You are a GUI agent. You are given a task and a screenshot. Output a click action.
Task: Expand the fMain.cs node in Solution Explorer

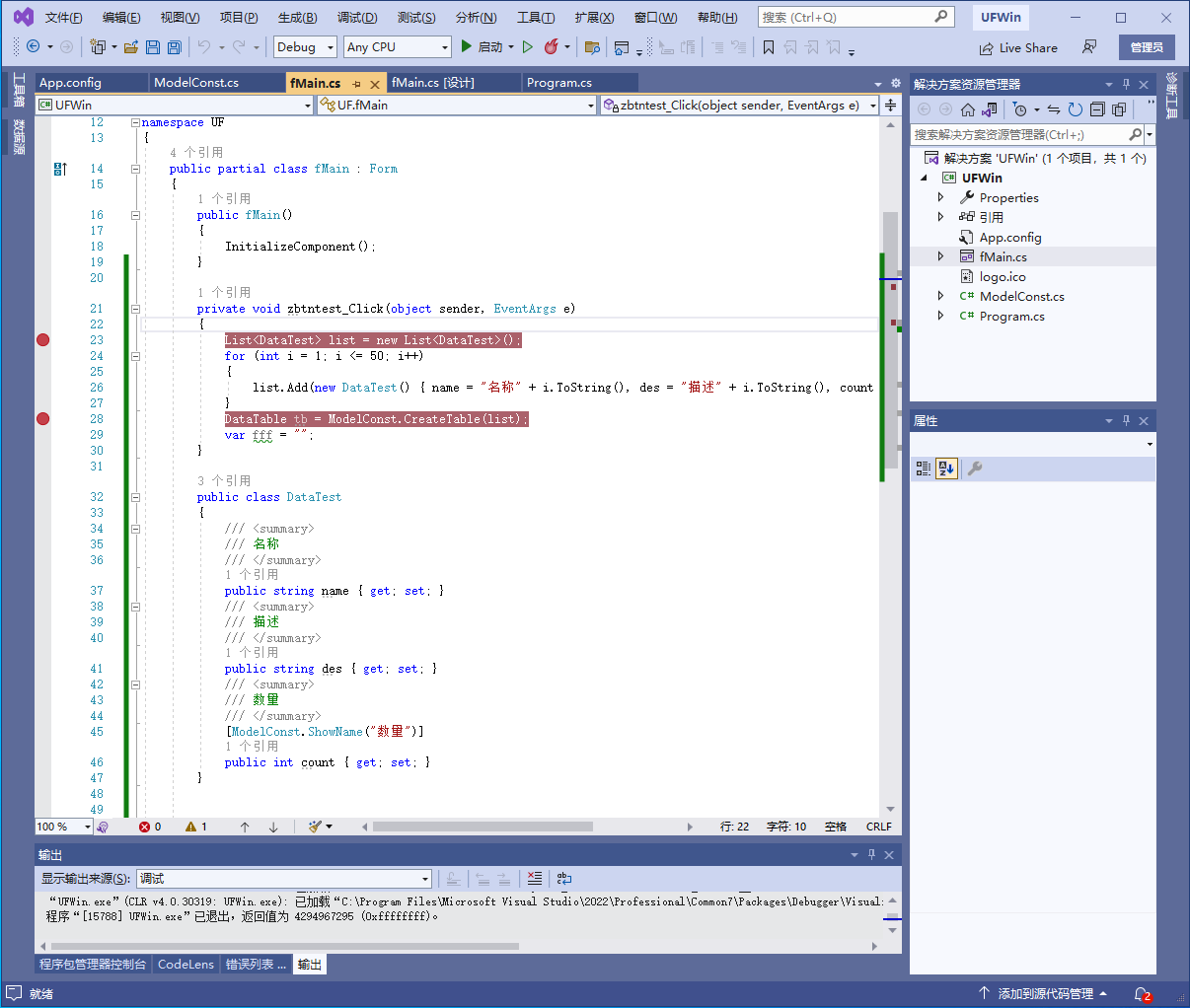(940, 256)
